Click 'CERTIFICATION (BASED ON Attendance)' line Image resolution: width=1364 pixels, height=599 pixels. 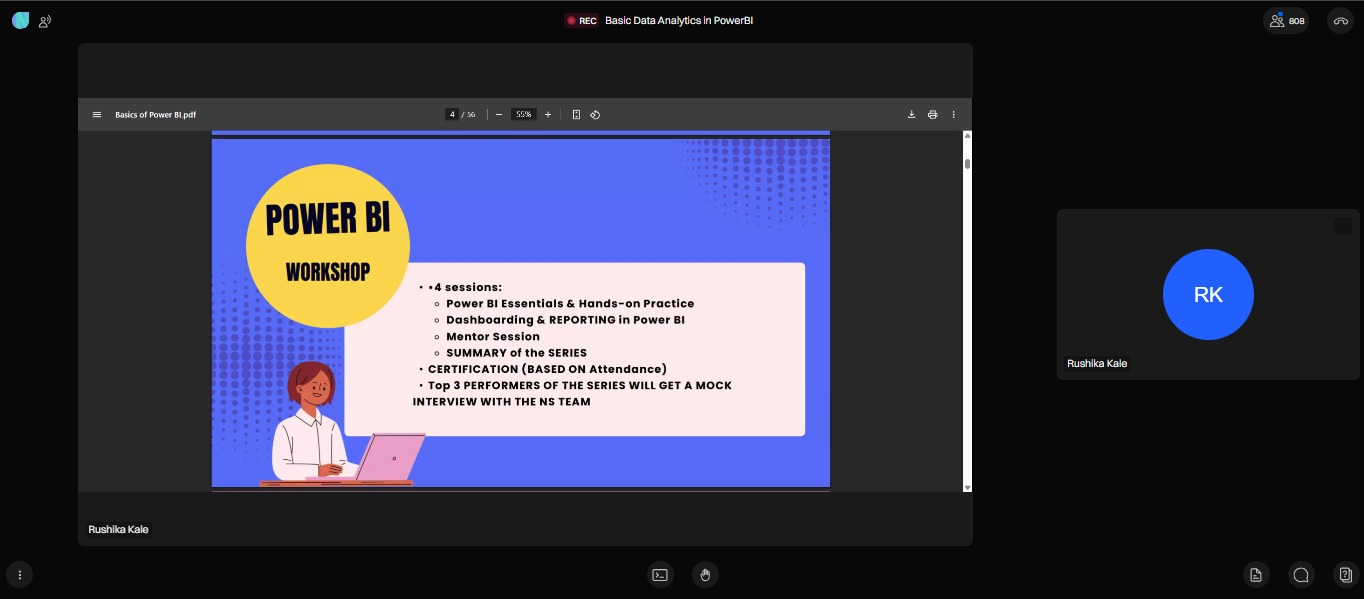pos(547,369)
